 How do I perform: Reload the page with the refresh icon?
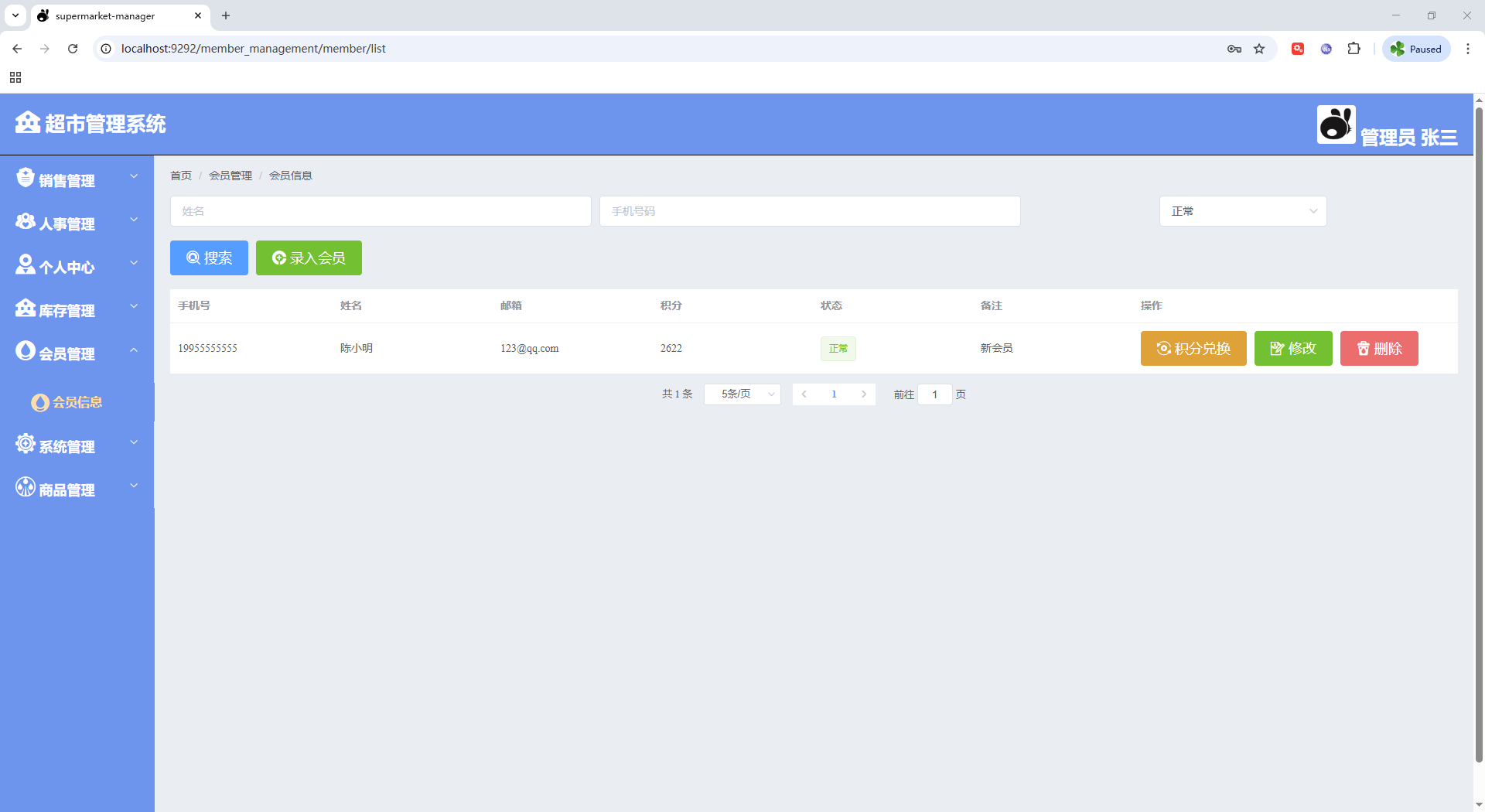(x=73, y=49)
